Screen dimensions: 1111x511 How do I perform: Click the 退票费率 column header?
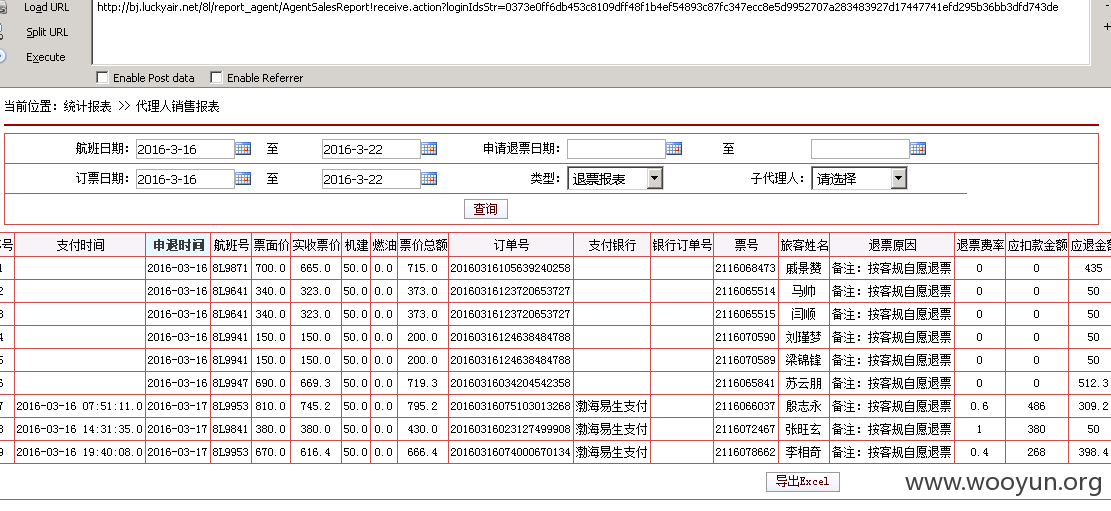pos(980,245)
